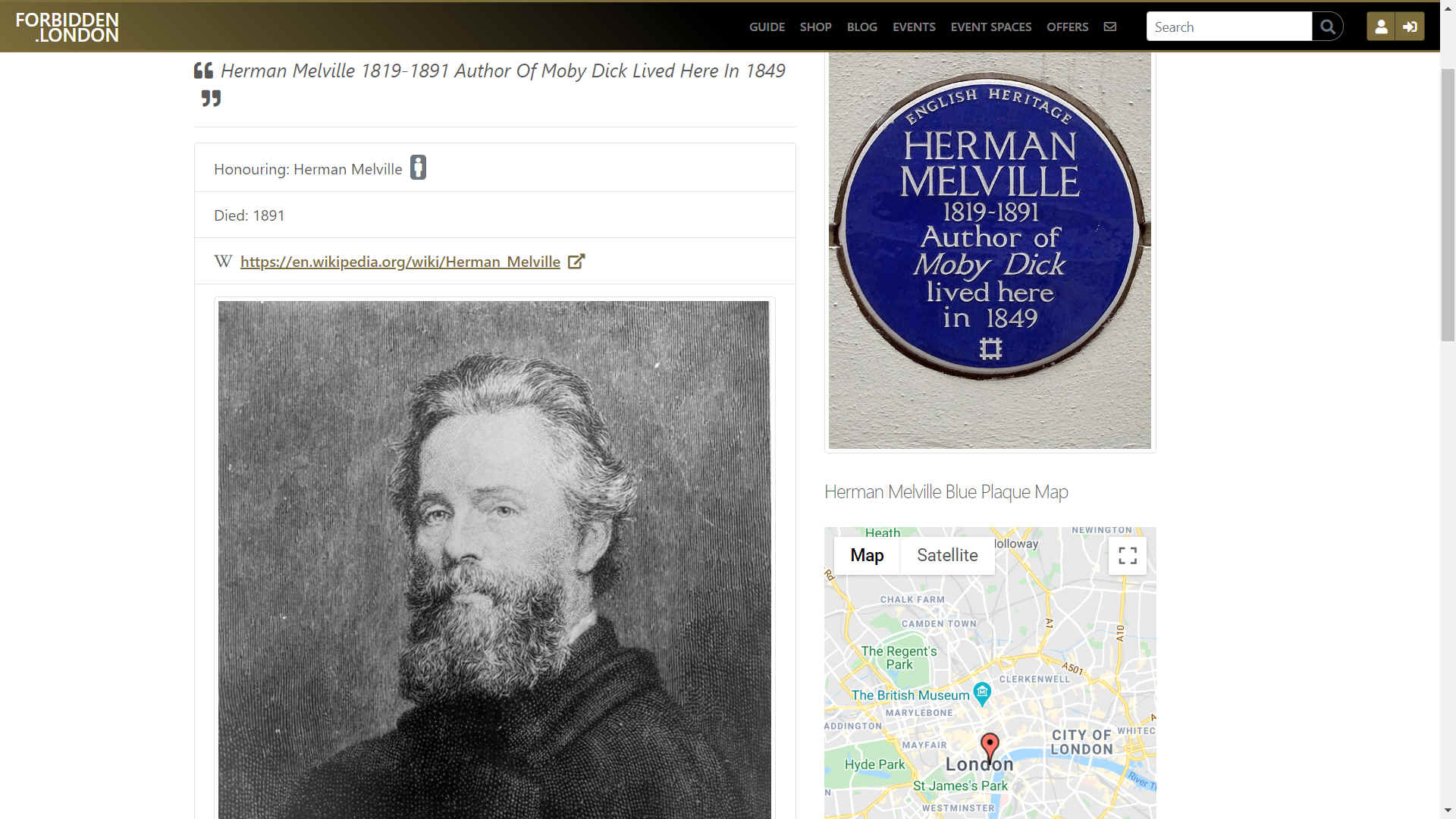Click the external link icon after Wikipedia URL
Viewport: 1456px width, 819px height.
coord(576,262)
